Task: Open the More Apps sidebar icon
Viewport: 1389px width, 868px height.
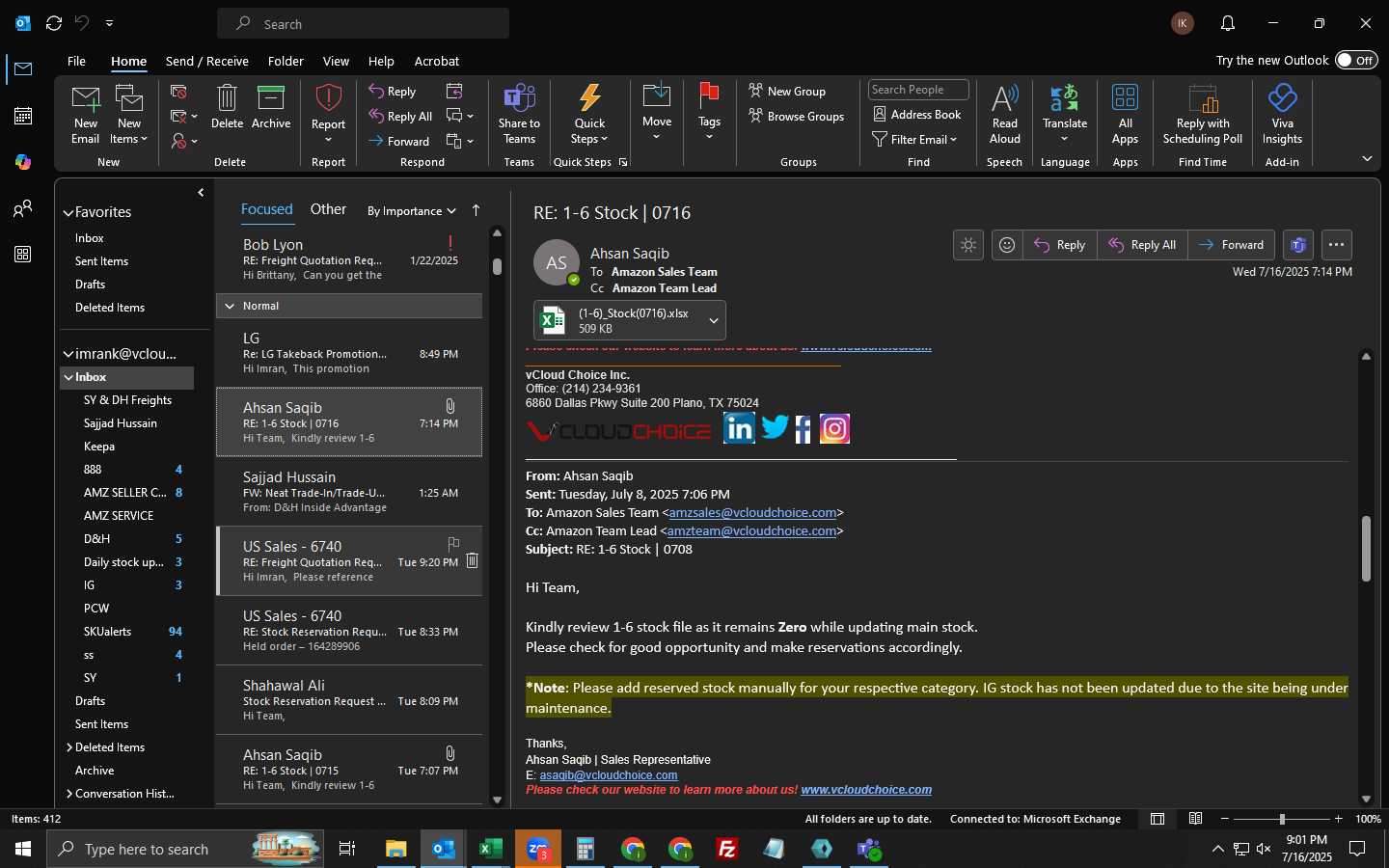Action: tap(23, 255)
